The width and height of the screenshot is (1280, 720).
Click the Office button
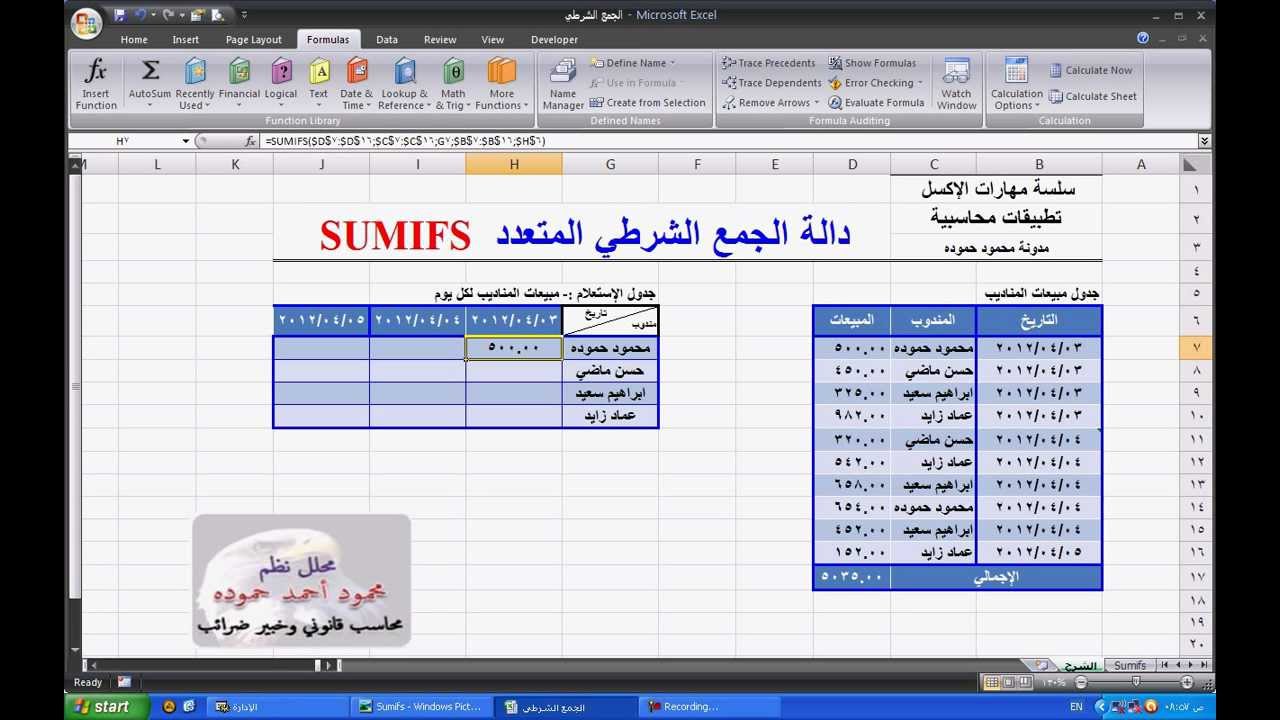coord(87,23)
